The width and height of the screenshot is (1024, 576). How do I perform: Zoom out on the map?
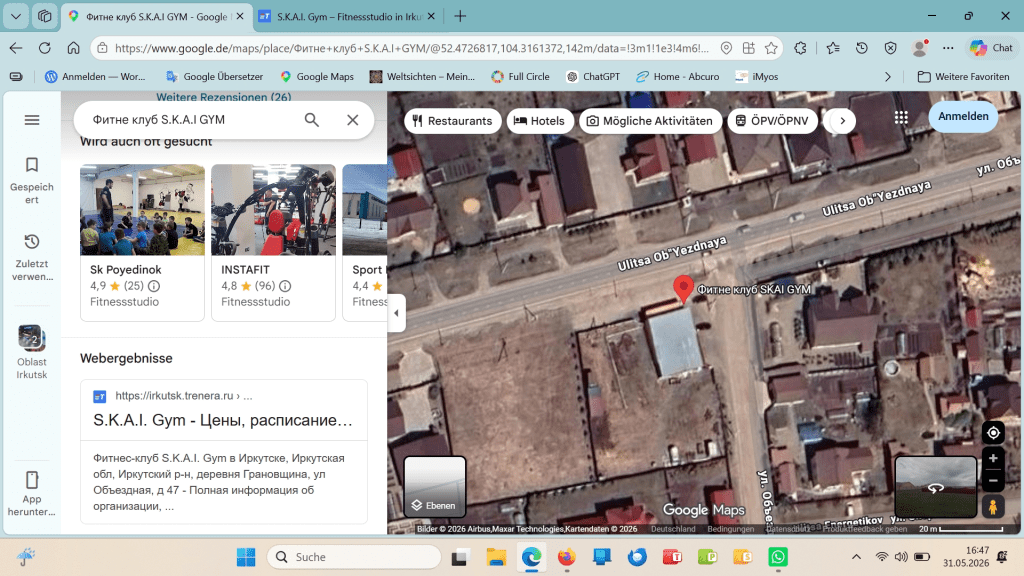pos(993,481)
